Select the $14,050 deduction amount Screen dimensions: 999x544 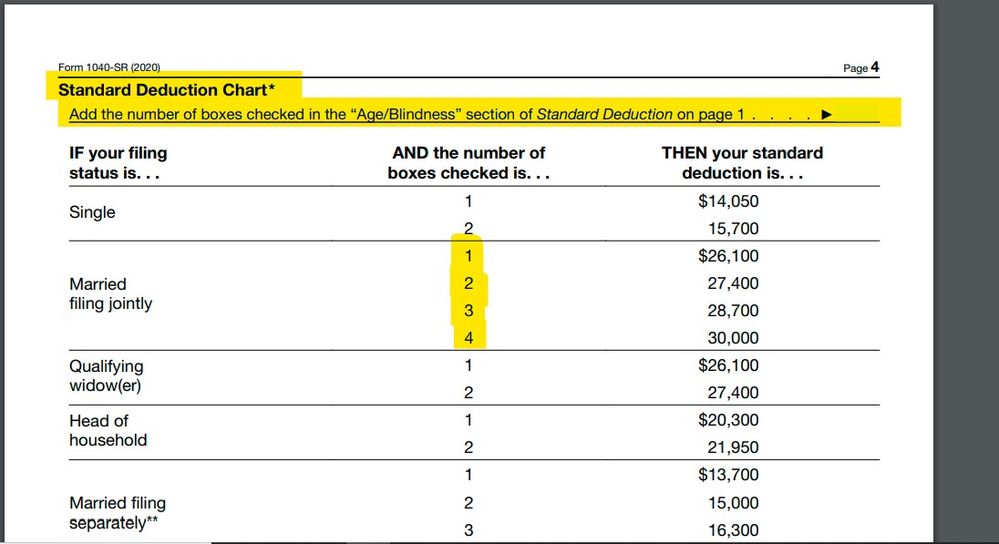click(x=728, y=201)
